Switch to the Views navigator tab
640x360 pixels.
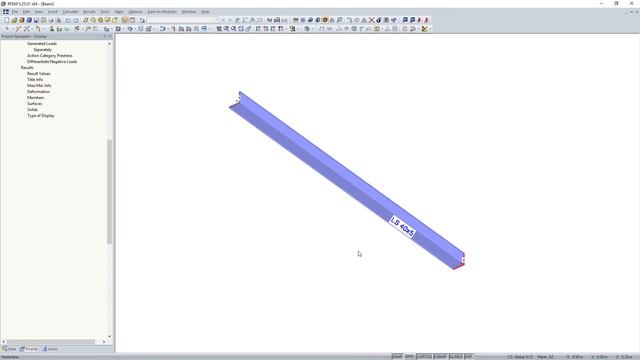pyautogui.click(x=50, y=349)
